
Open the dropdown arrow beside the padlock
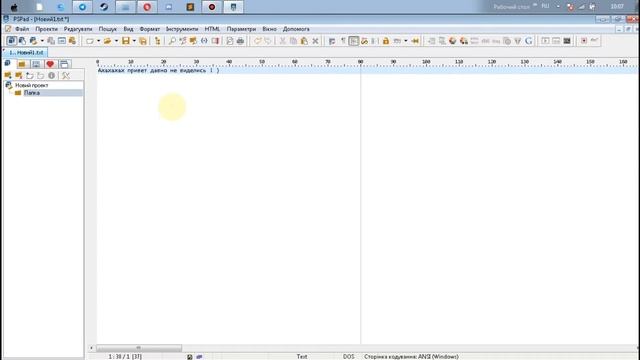click(x=405, y=41)
